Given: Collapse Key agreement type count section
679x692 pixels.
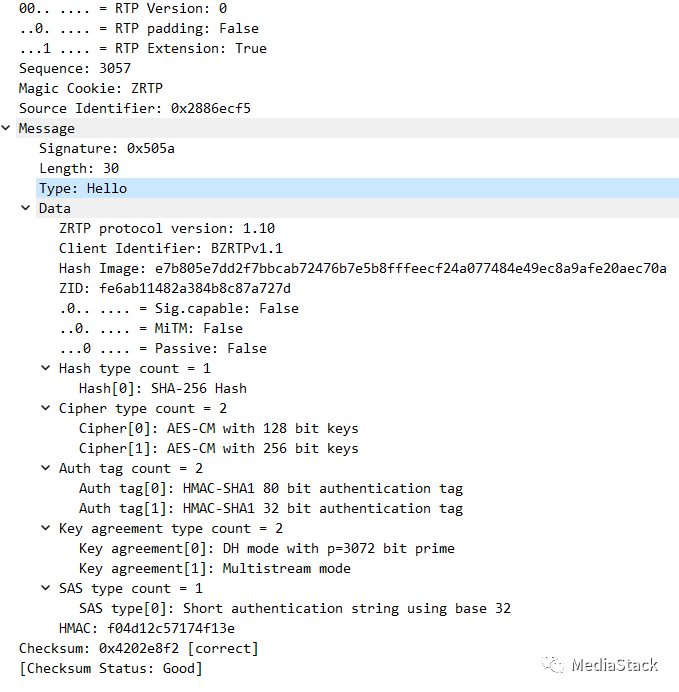Looking at the screenshot, I should click(x=46, y=529).
